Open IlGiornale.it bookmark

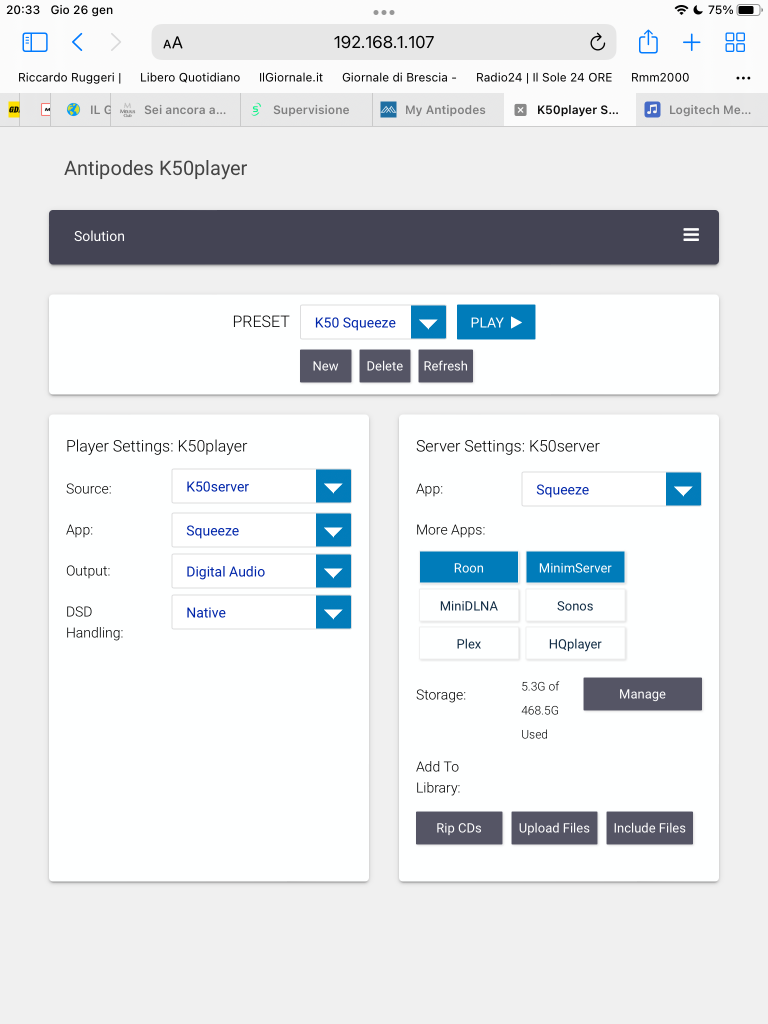pyautogui.click(x=291, y=77)
